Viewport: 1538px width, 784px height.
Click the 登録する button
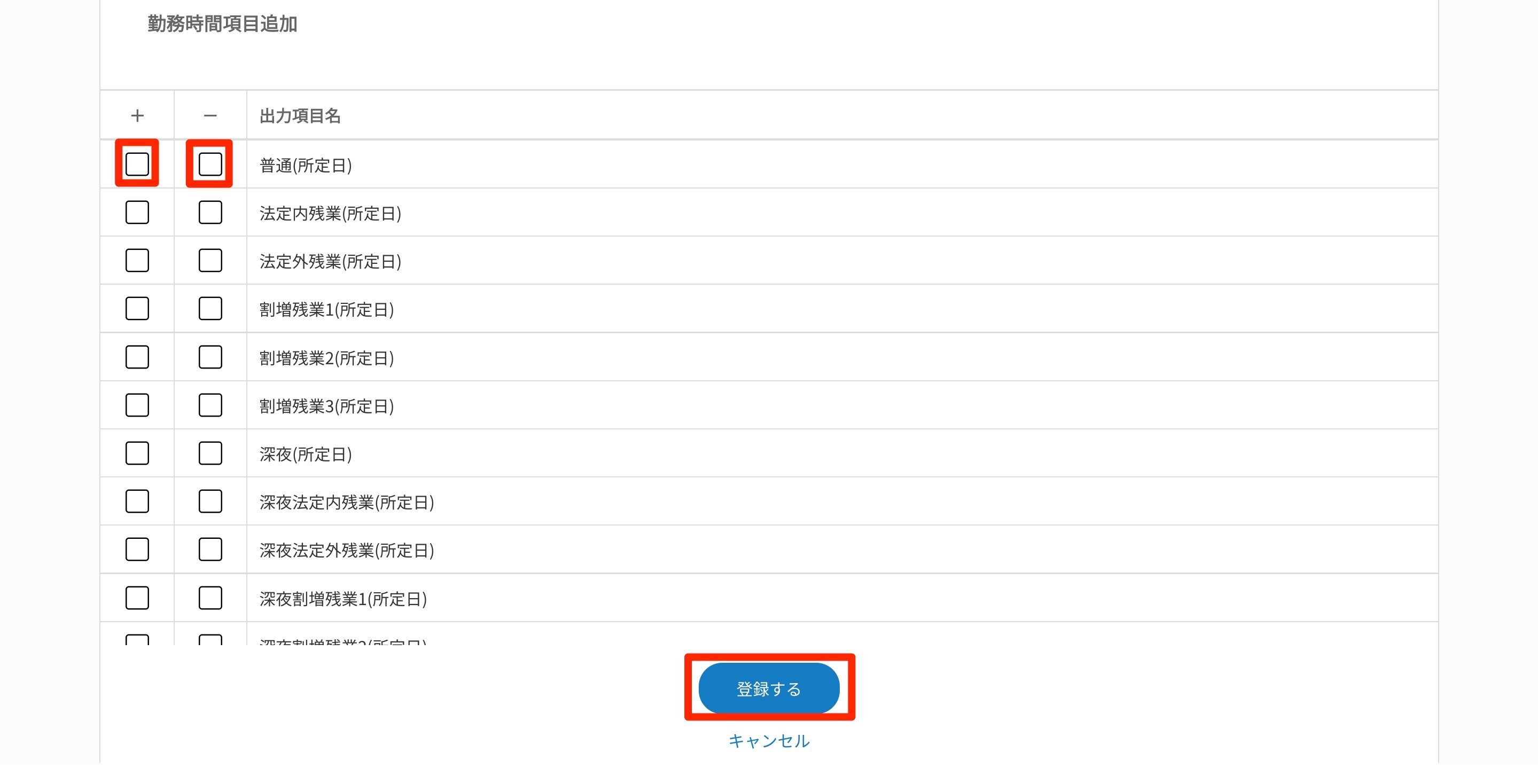tap(768, 688)
